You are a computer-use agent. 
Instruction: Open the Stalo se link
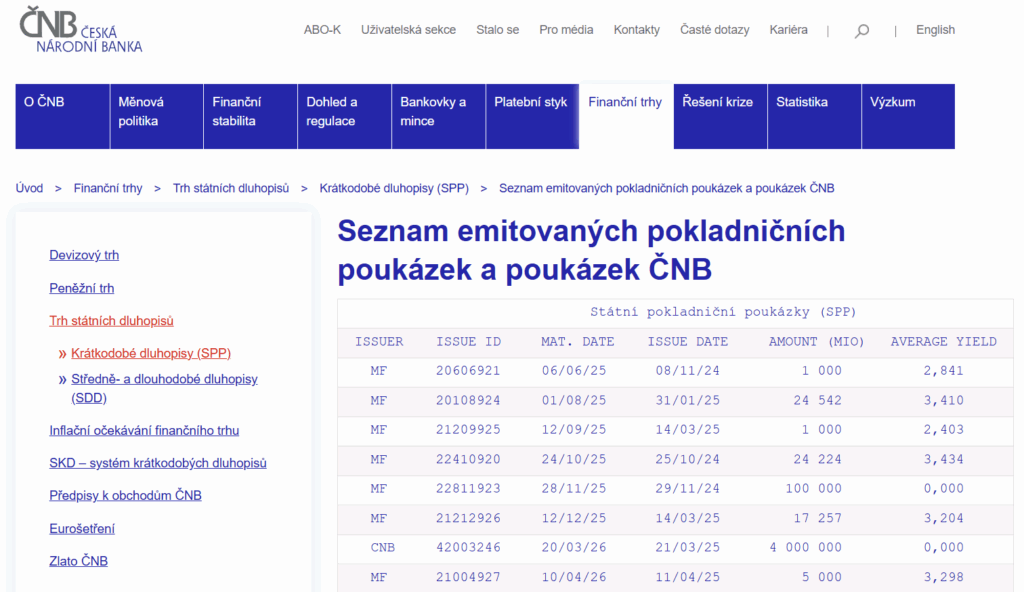point(498,30)
